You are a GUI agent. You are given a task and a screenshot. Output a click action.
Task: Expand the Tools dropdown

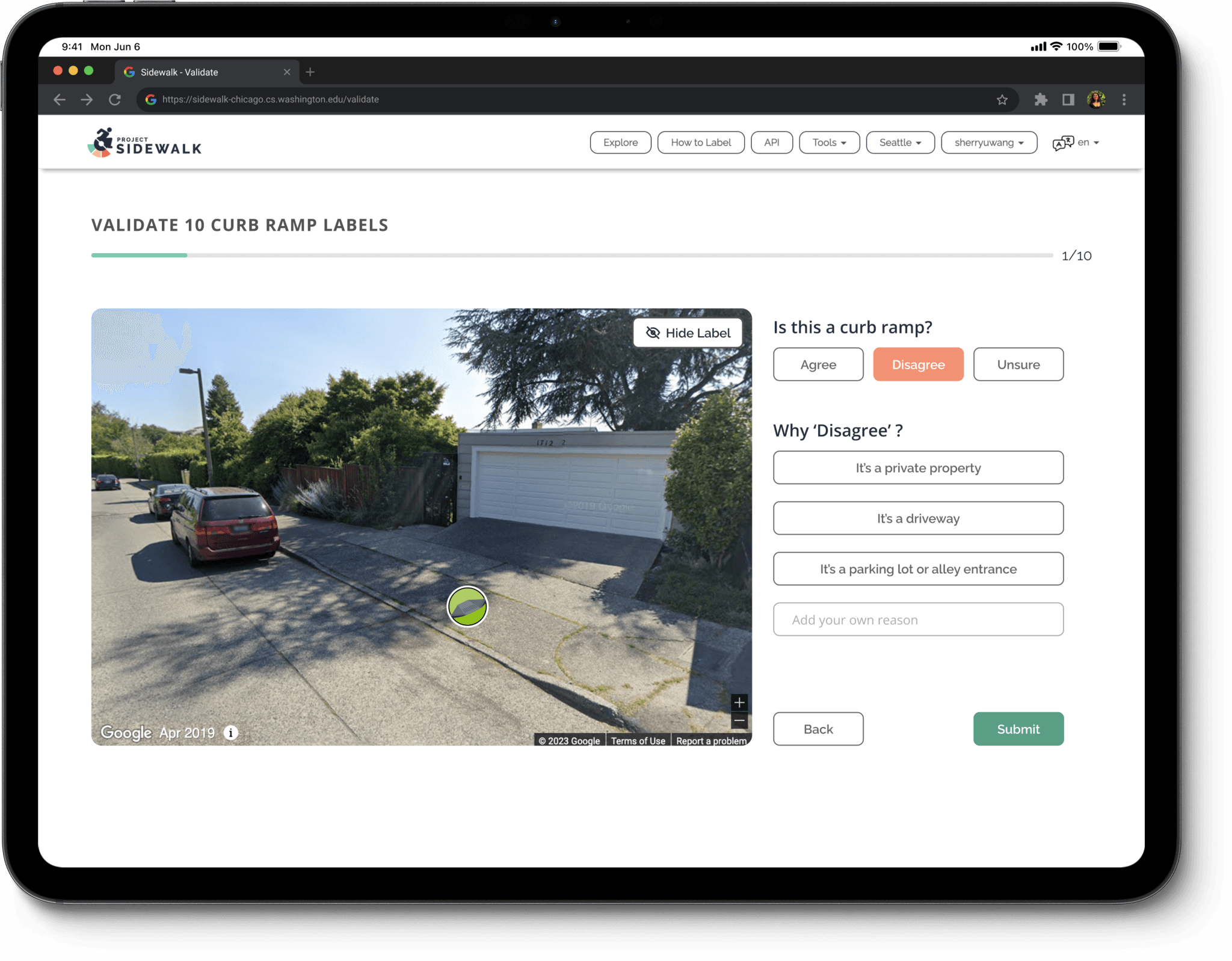829,143
